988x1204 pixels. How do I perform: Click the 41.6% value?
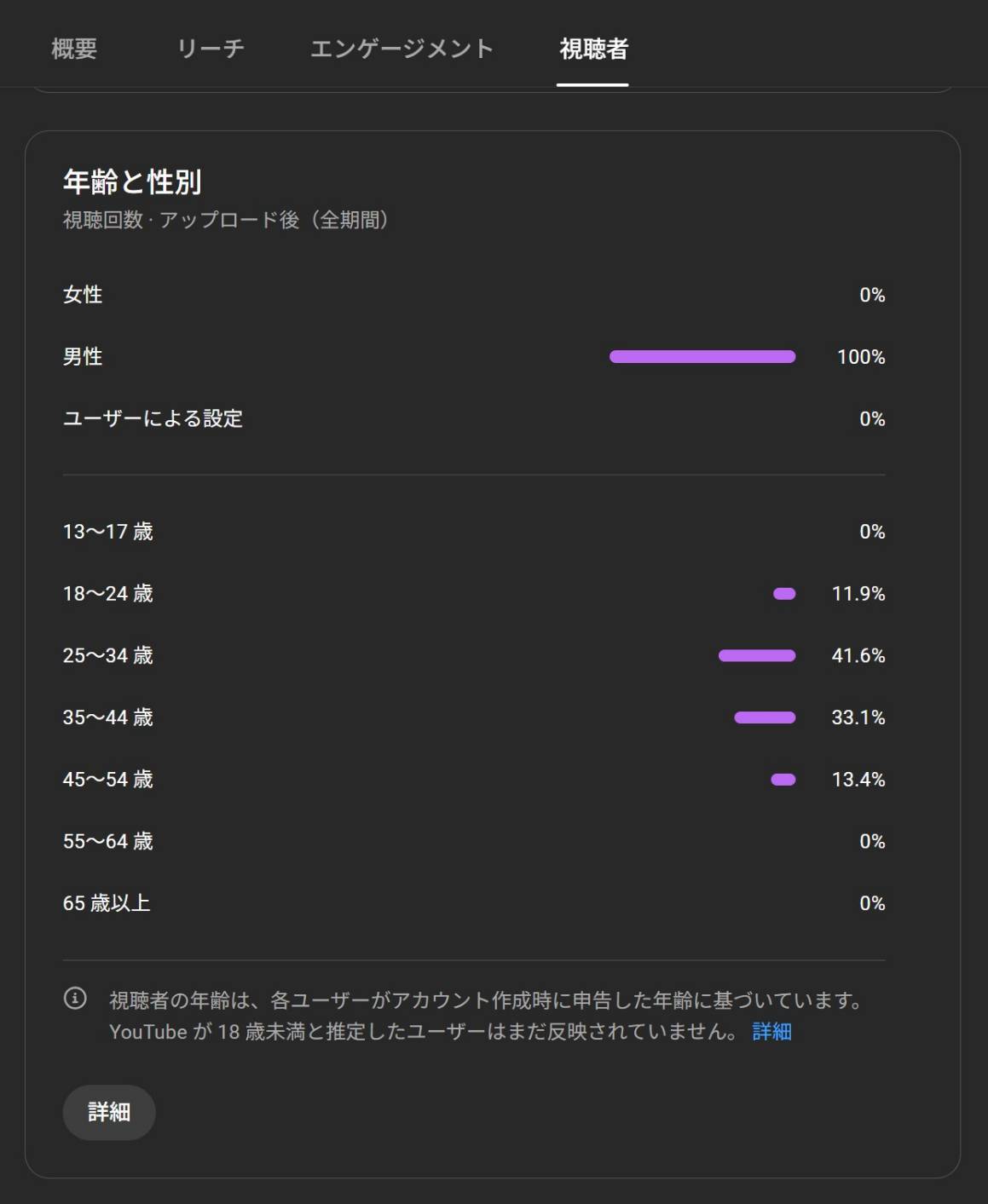click(x=858, y=655)
